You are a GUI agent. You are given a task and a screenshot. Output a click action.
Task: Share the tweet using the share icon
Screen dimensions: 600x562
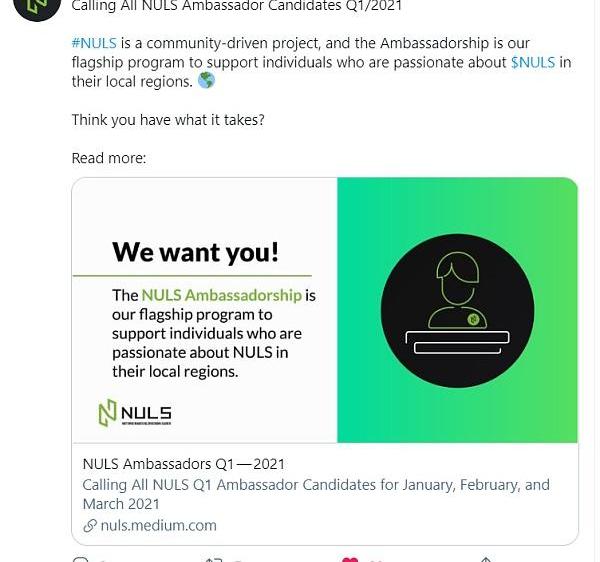click(x=485, y=559)
